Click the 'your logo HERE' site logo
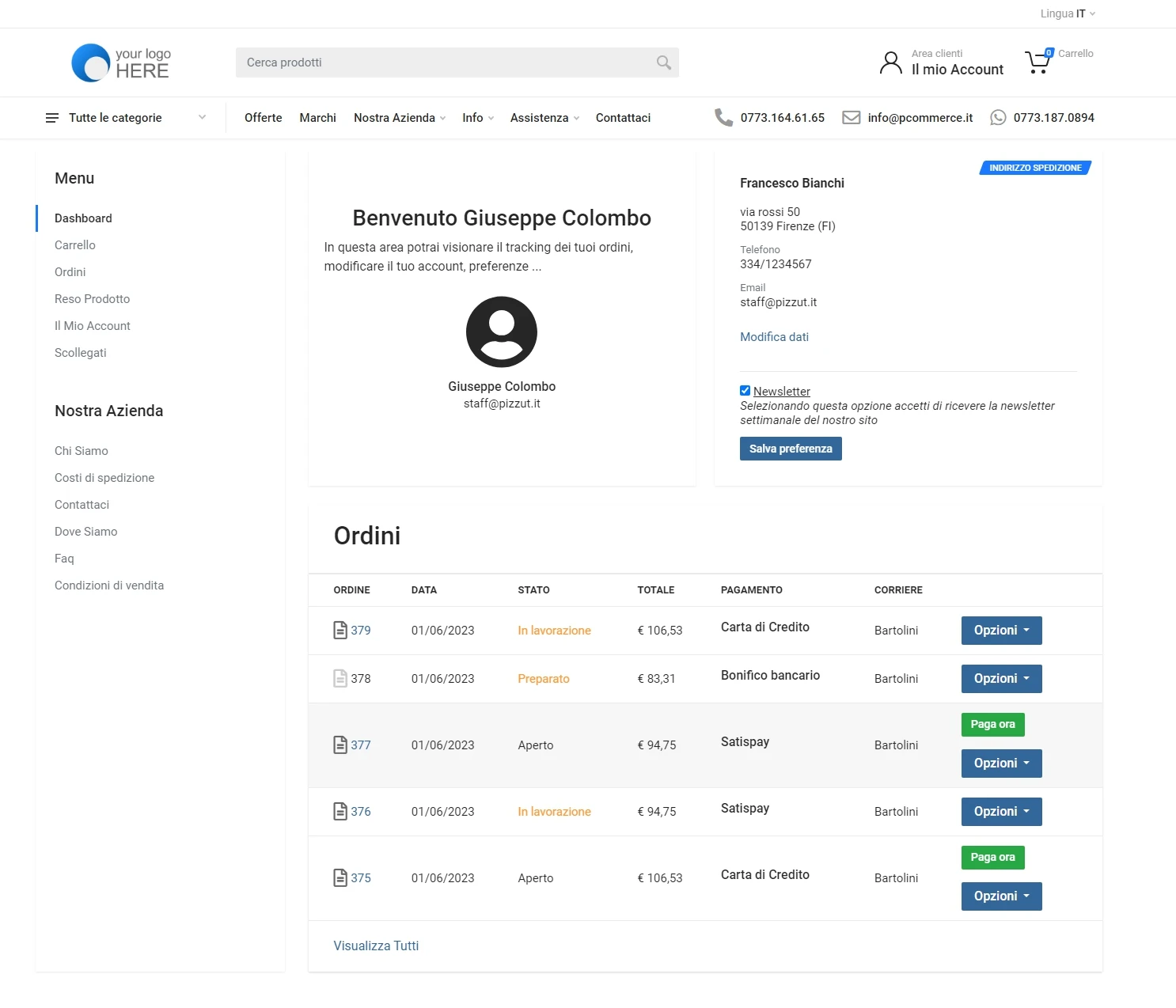 [122, 63]
